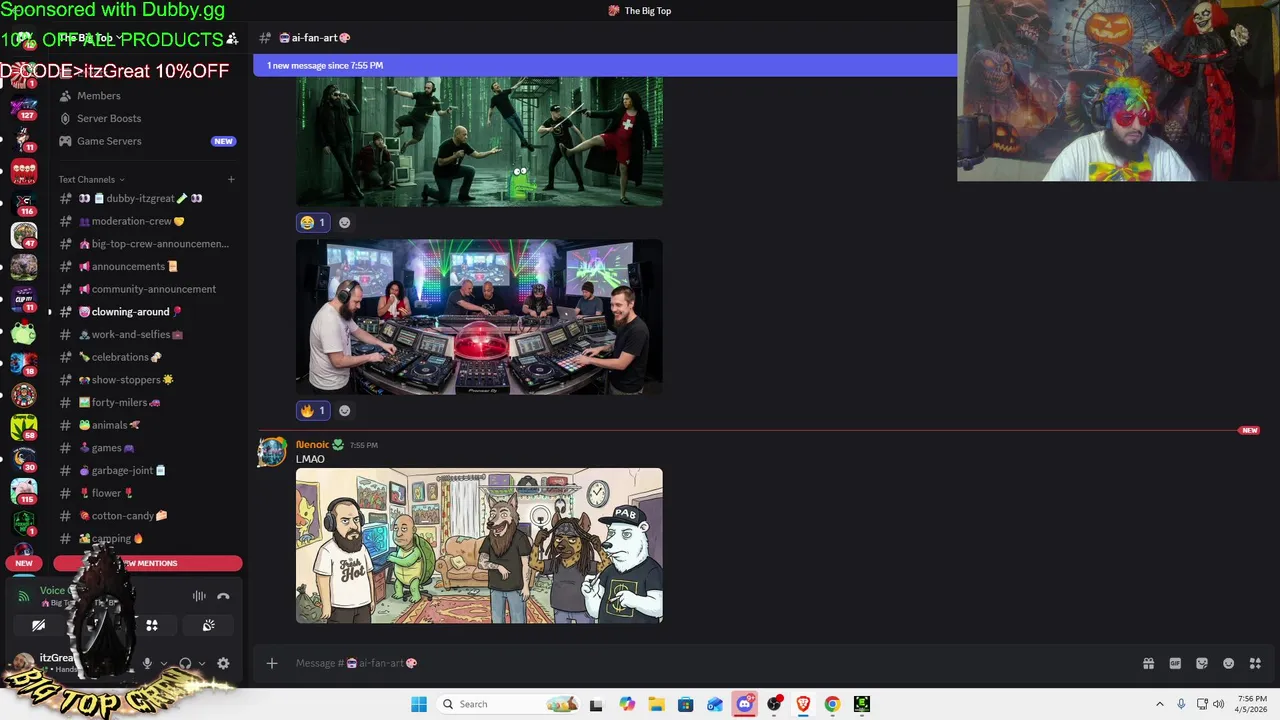This screenshot has height=720, width=1280.
Task: Go to the show-stoppers channel
Action: click(x=148, y=380)
